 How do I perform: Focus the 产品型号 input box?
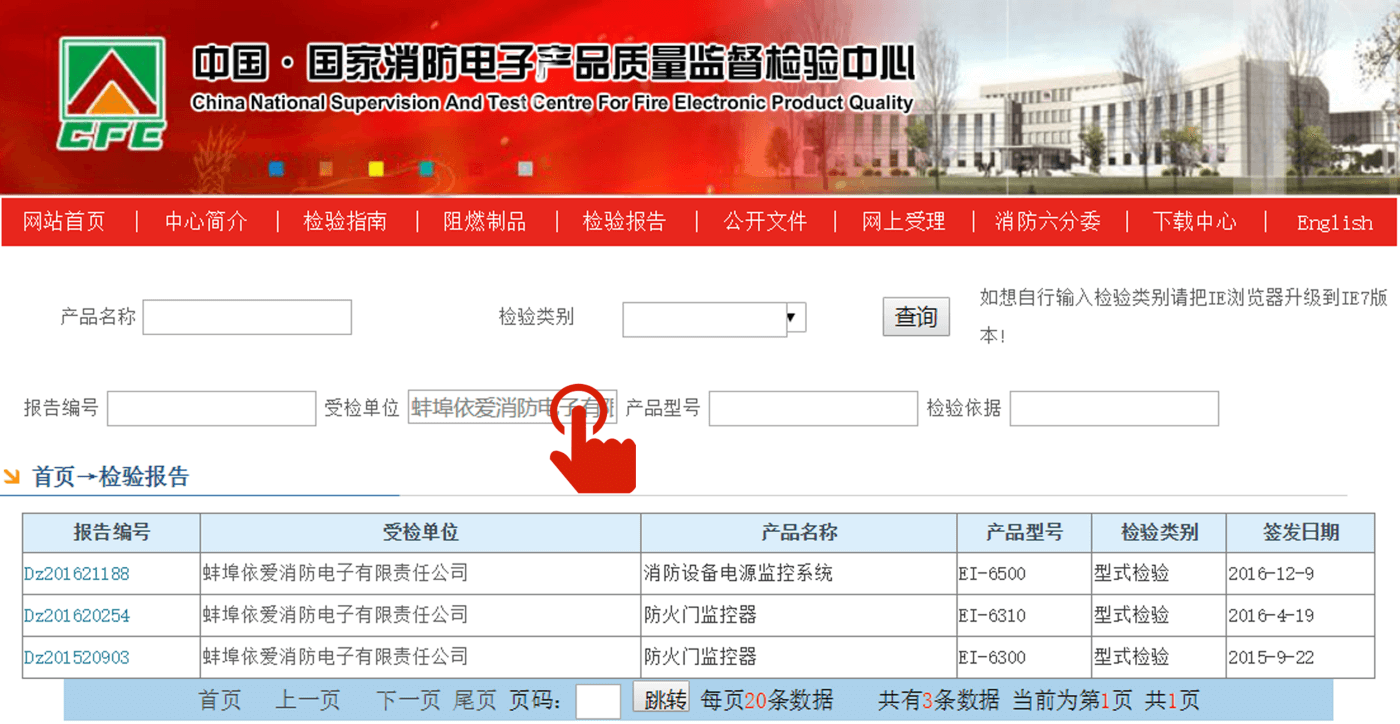(812, 408)
